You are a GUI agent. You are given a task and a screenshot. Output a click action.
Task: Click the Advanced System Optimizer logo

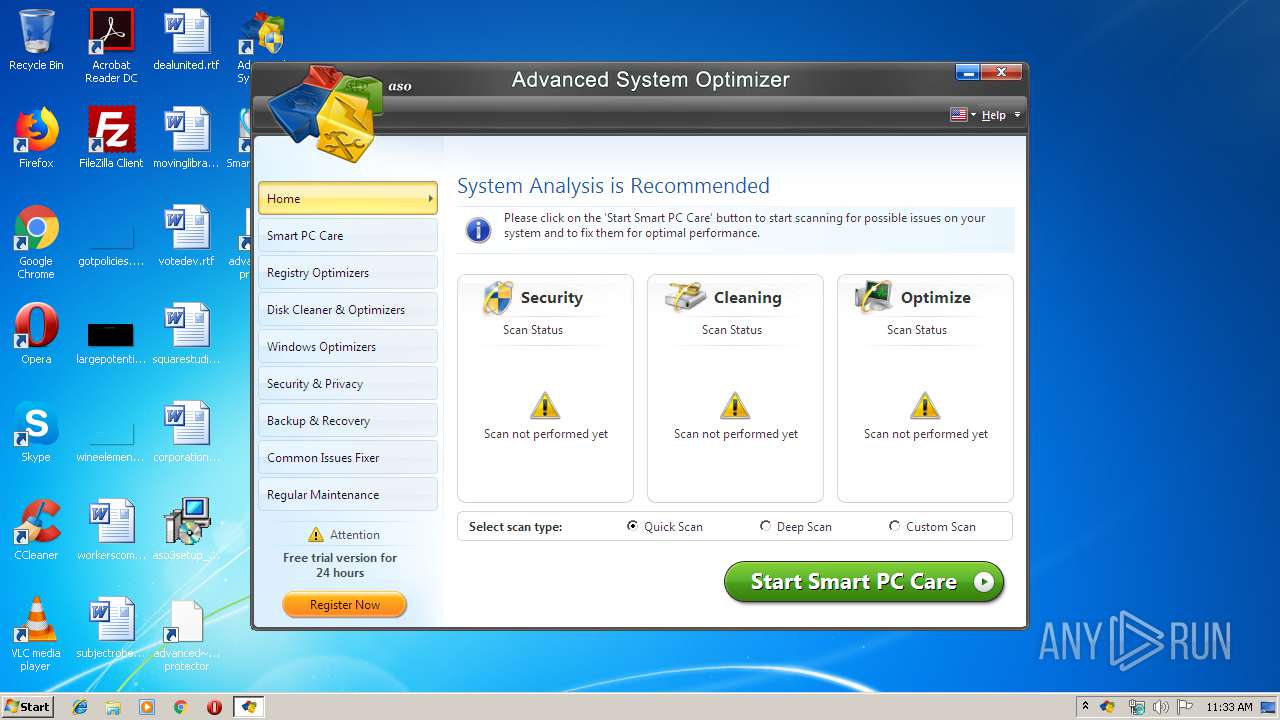pyautogui.click(x=326, y=114)
